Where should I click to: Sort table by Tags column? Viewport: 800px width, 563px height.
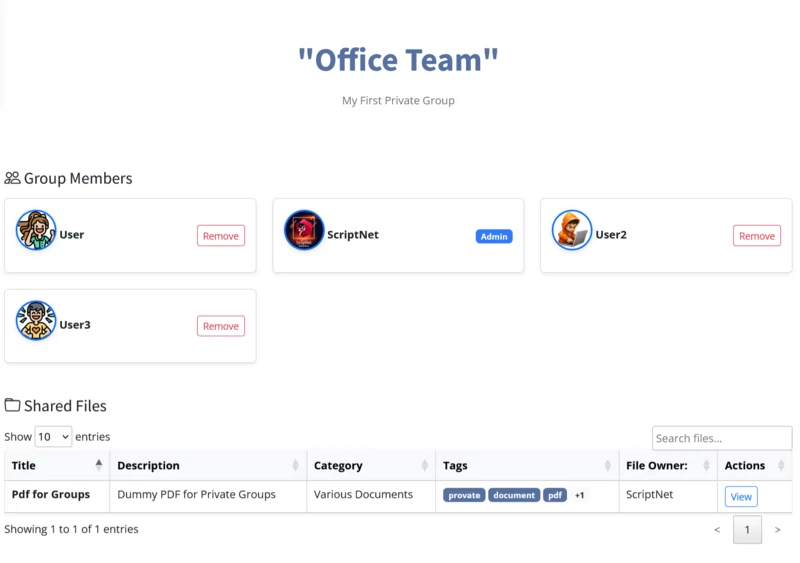(x=527, y=465)
